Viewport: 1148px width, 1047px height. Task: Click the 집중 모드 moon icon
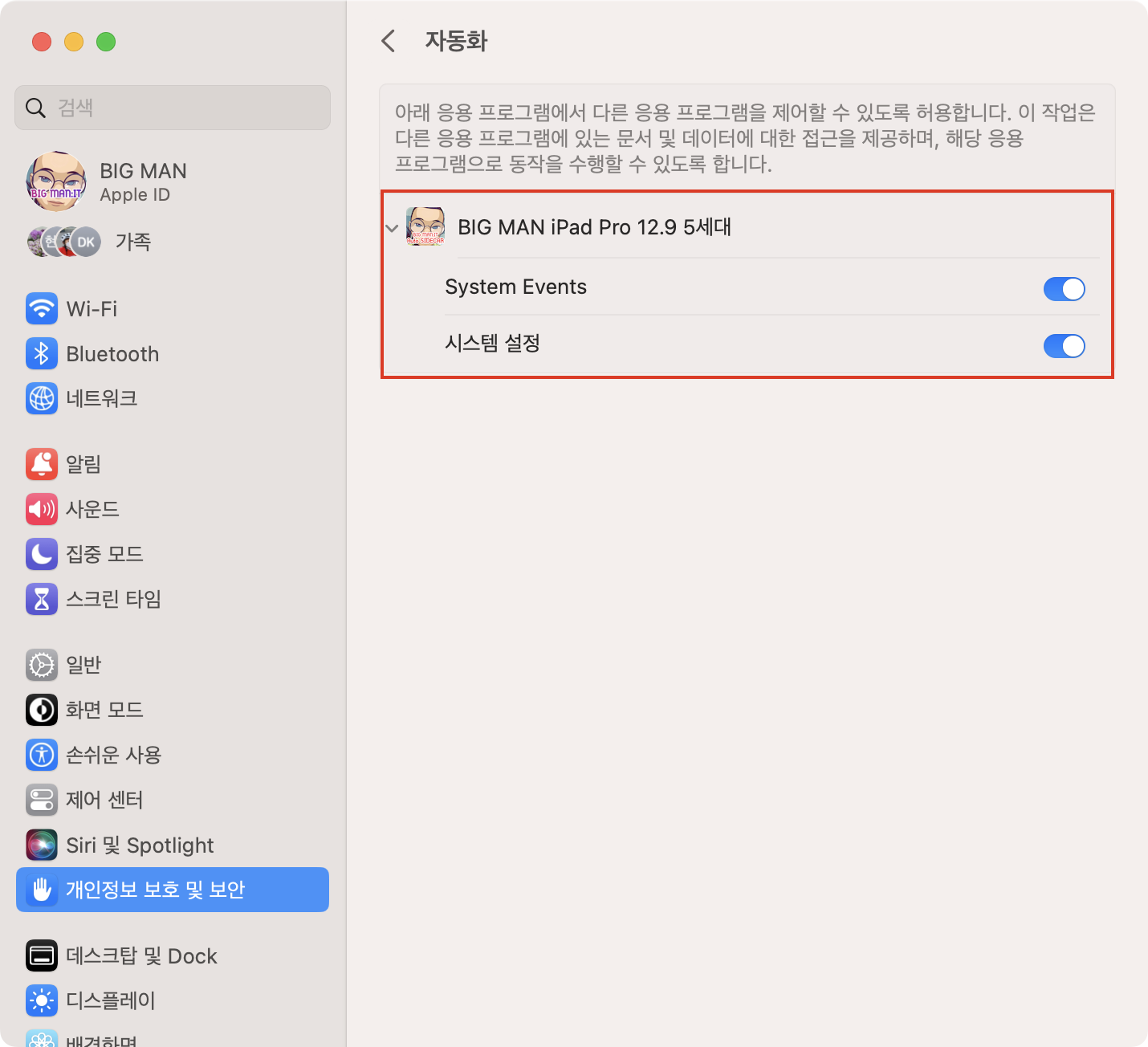coord(42,554)
